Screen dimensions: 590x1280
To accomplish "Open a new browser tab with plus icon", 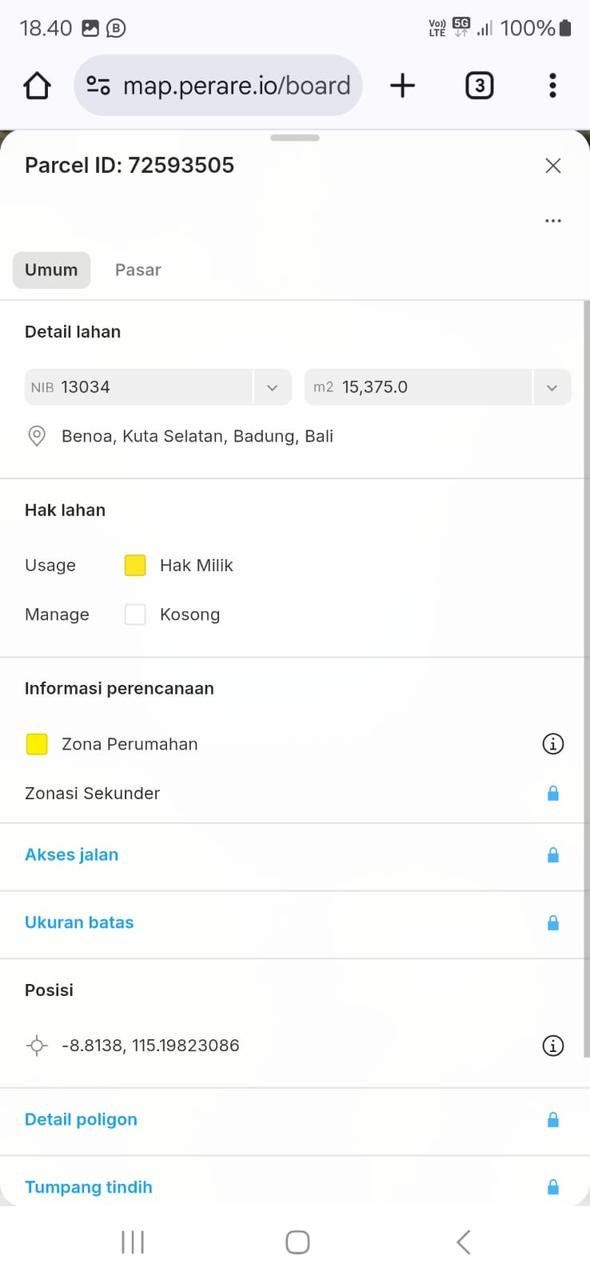I will (402, 86).
